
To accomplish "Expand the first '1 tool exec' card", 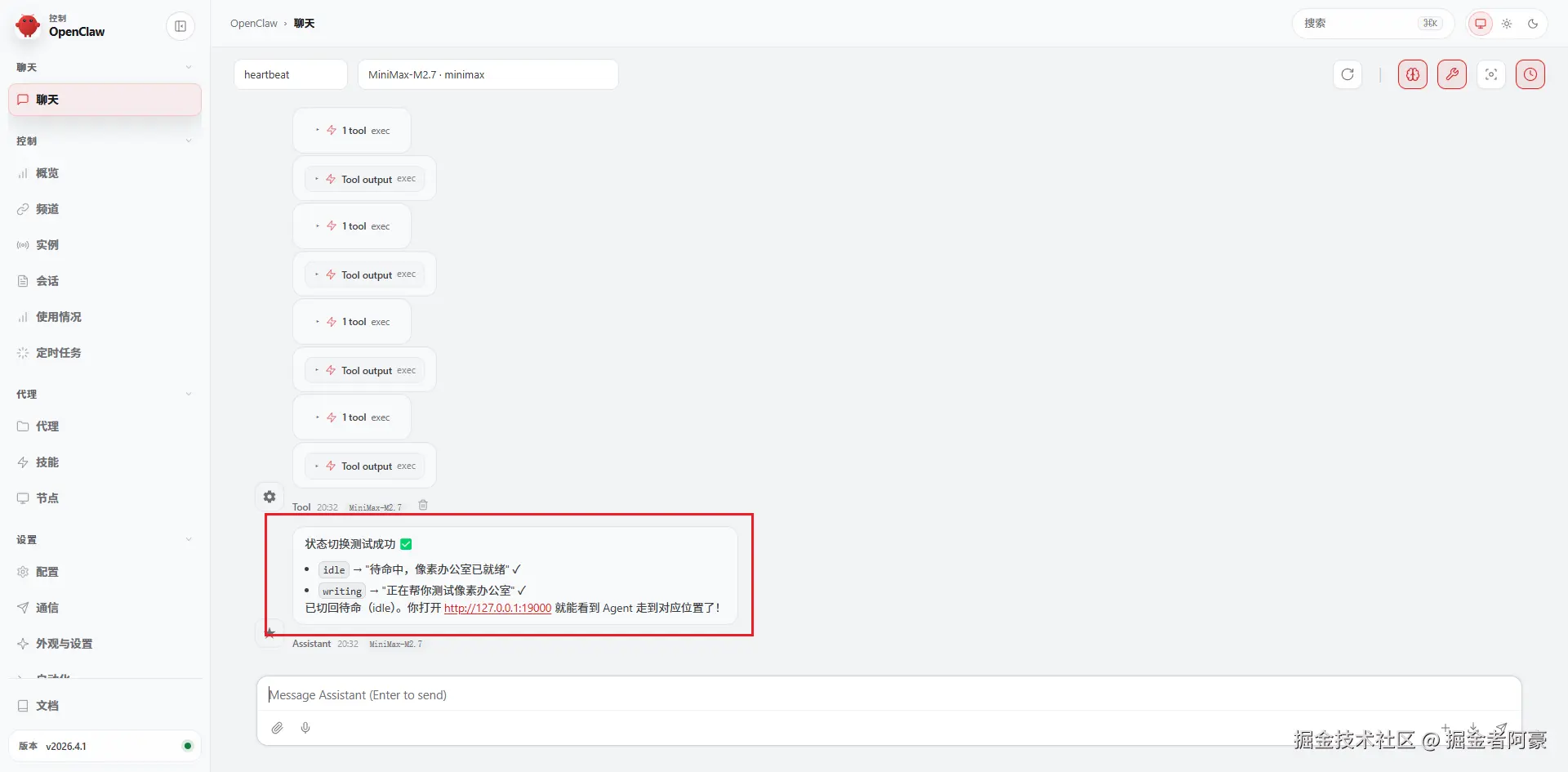I will click(352, 131).
